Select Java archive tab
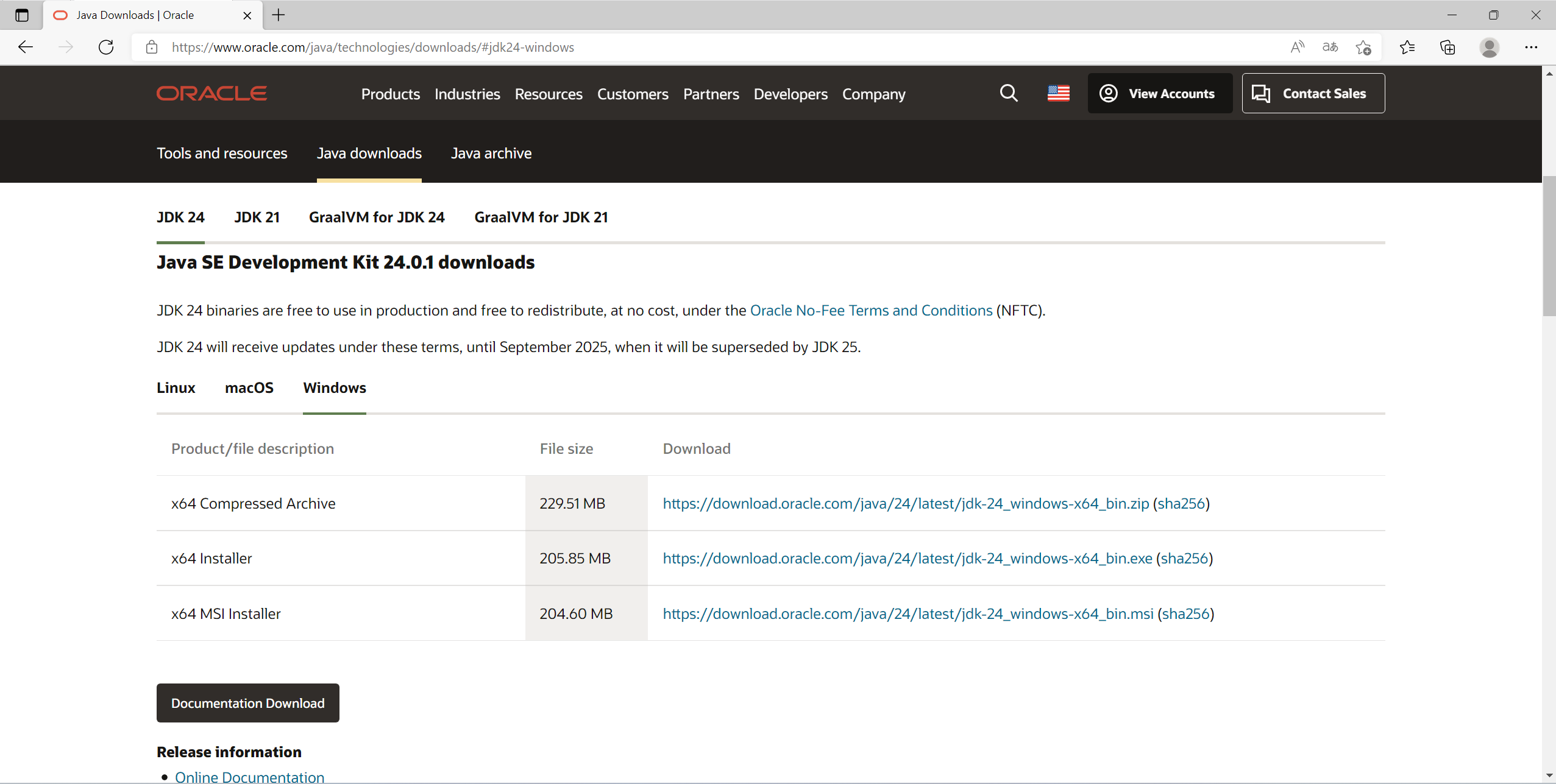The image size is (1556, 784). [491, 153]
